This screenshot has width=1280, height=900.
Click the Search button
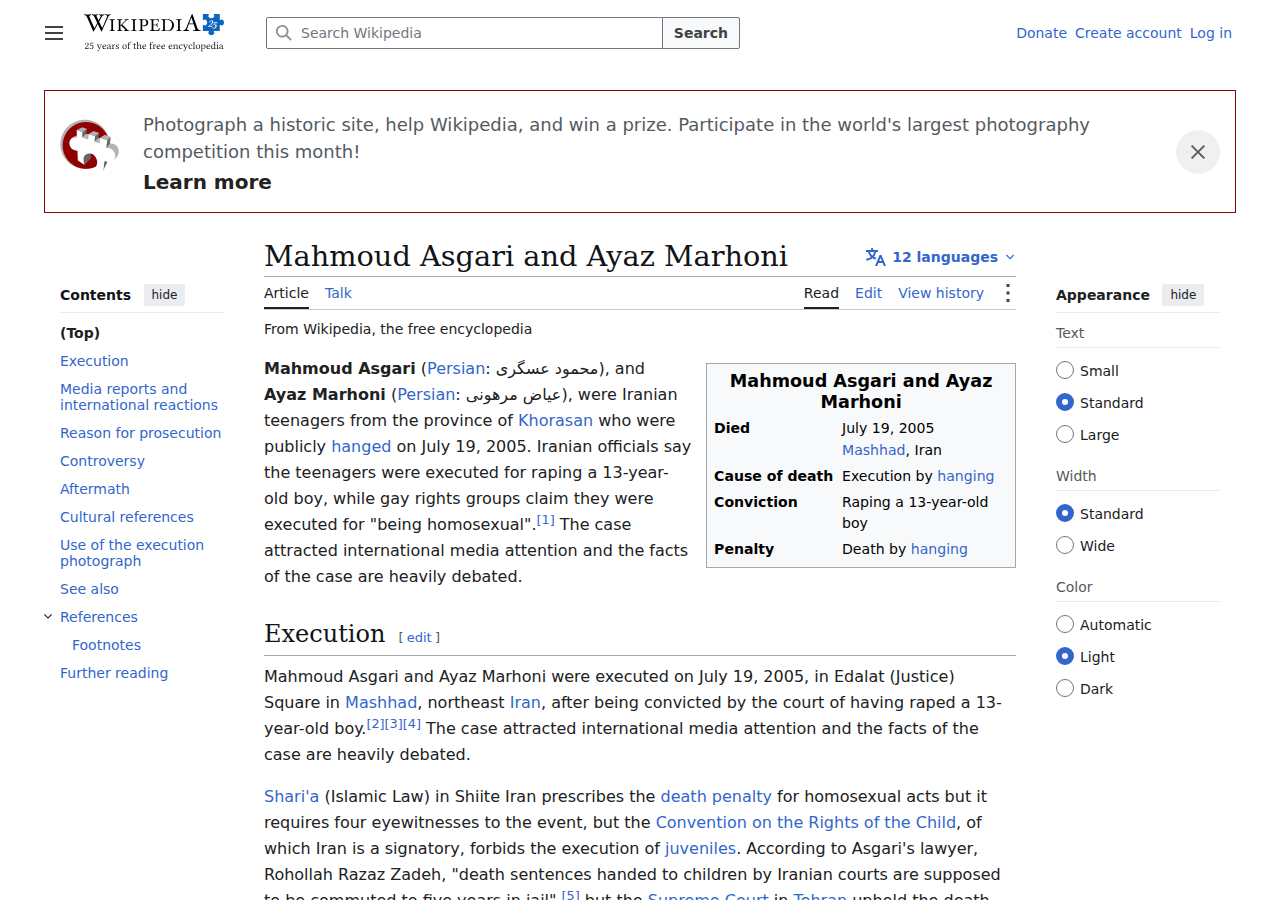[x=701, y=33]
